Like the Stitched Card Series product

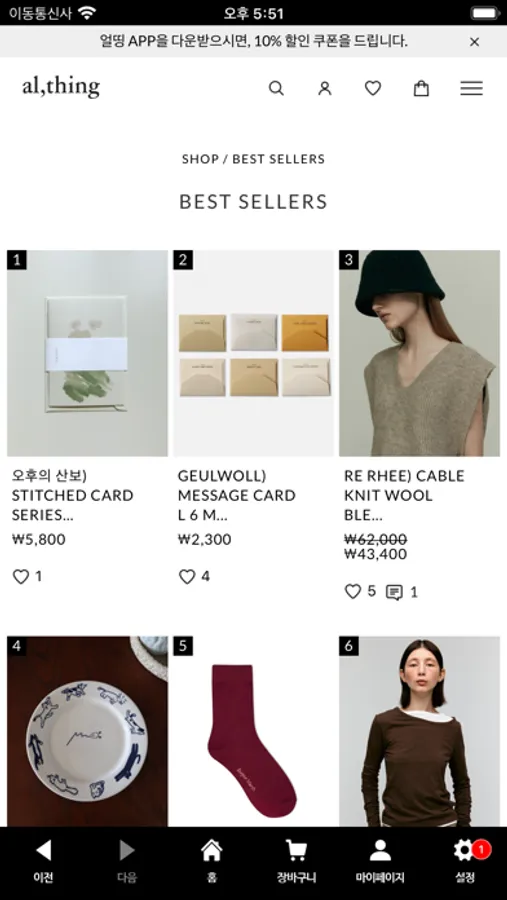(21, 576)
